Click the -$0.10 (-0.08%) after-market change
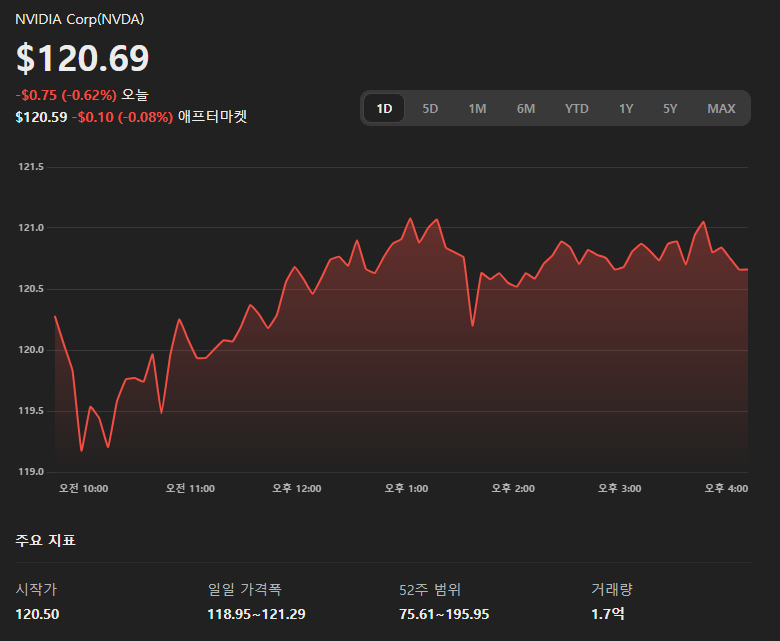This screenshot has height=641, width=780. (122, 117)
